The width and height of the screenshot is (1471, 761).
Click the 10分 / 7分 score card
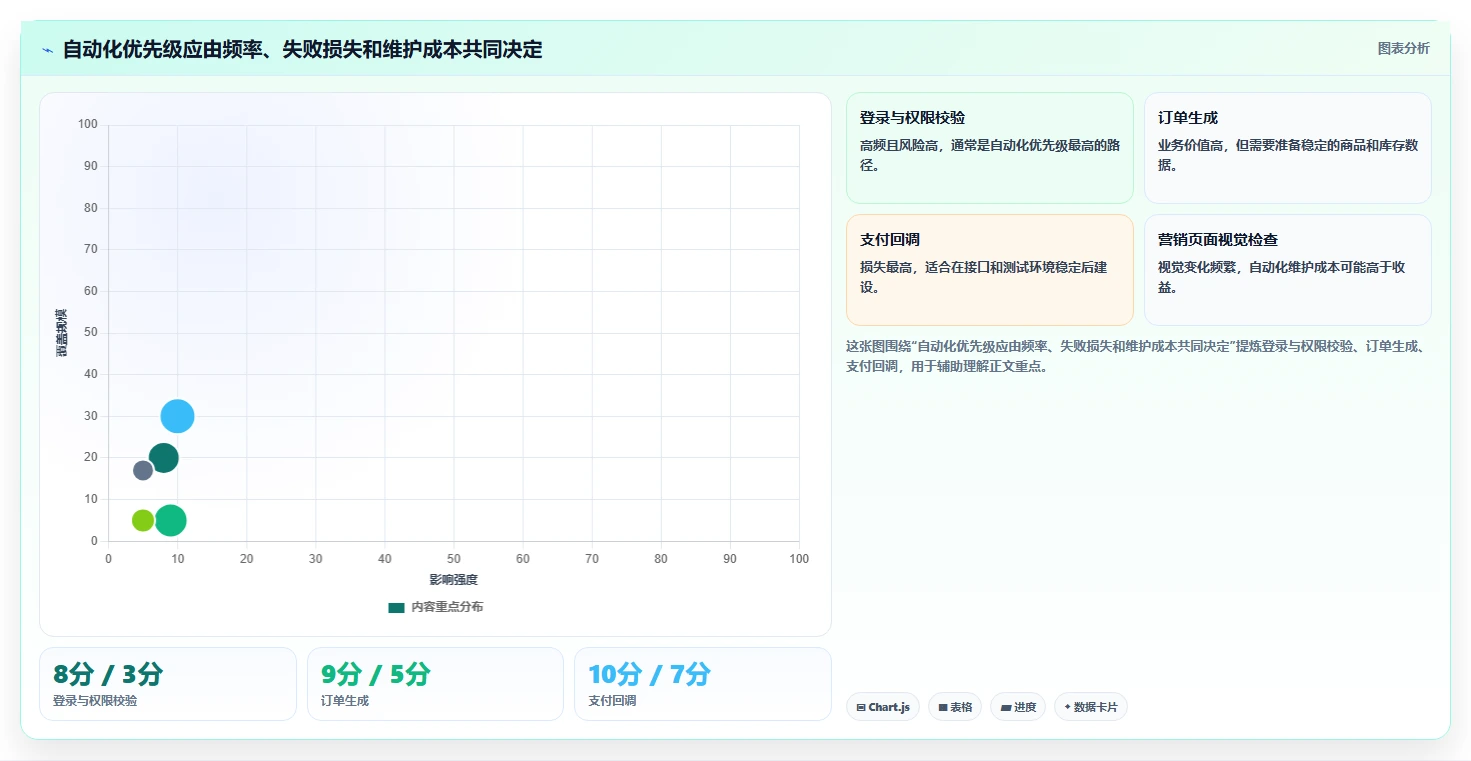tap(703, 684)
